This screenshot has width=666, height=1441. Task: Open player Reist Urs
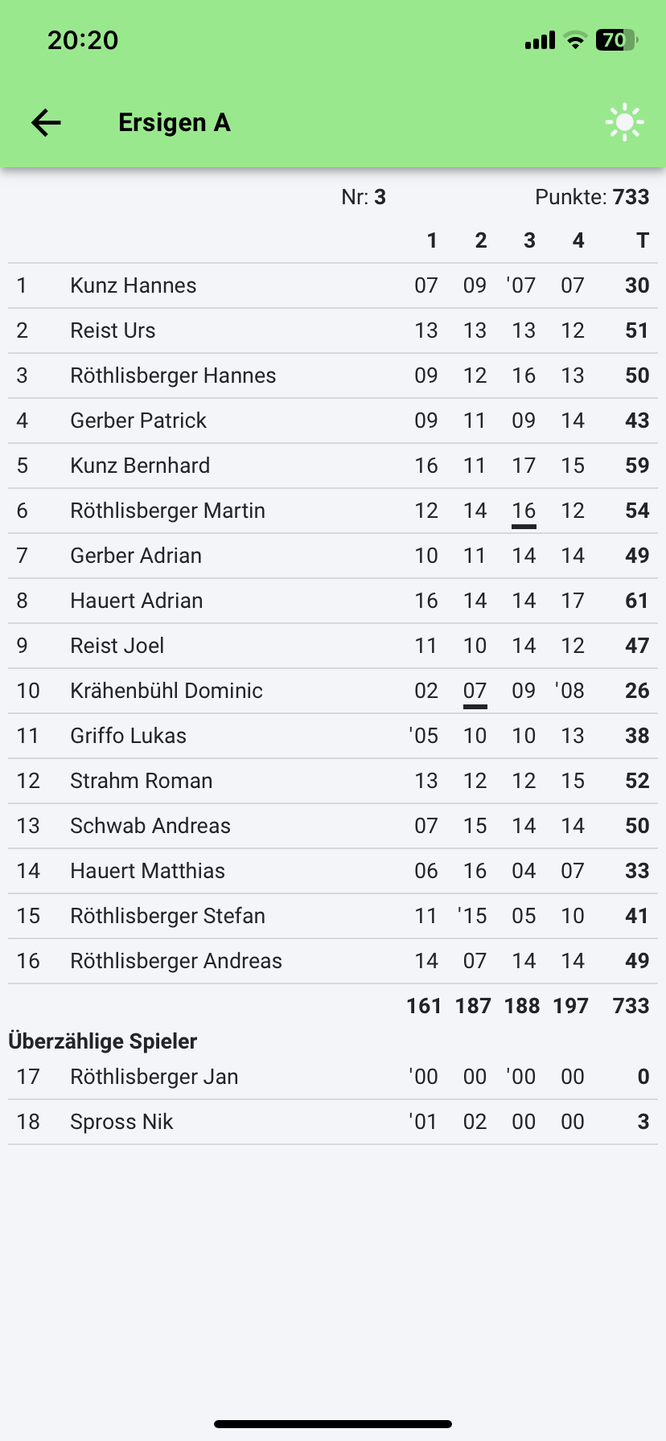pyautogui.click(x=333, y=331)
